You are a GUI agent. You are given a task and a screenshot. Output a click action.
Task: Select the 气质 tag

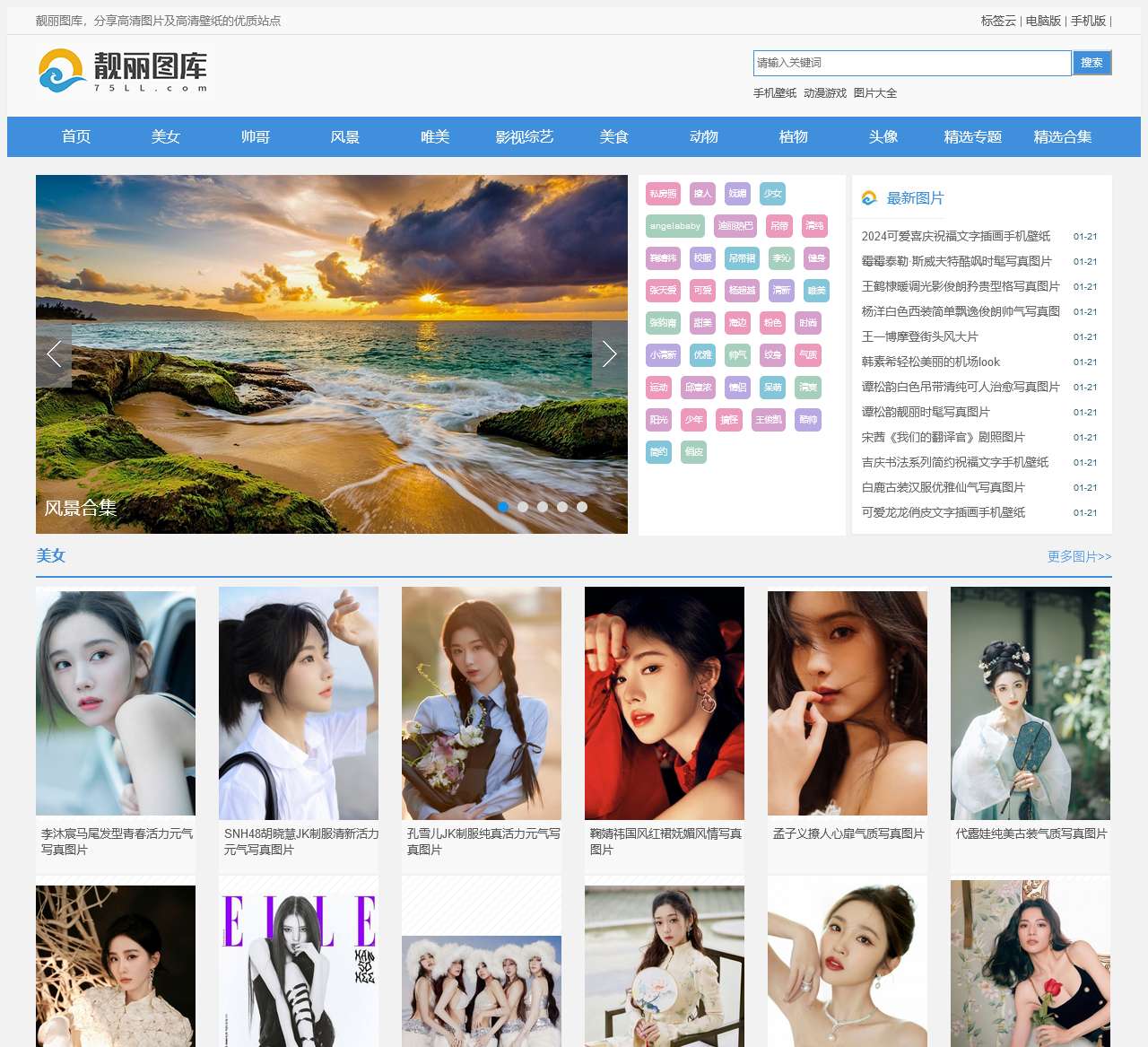tap(808, 355)
